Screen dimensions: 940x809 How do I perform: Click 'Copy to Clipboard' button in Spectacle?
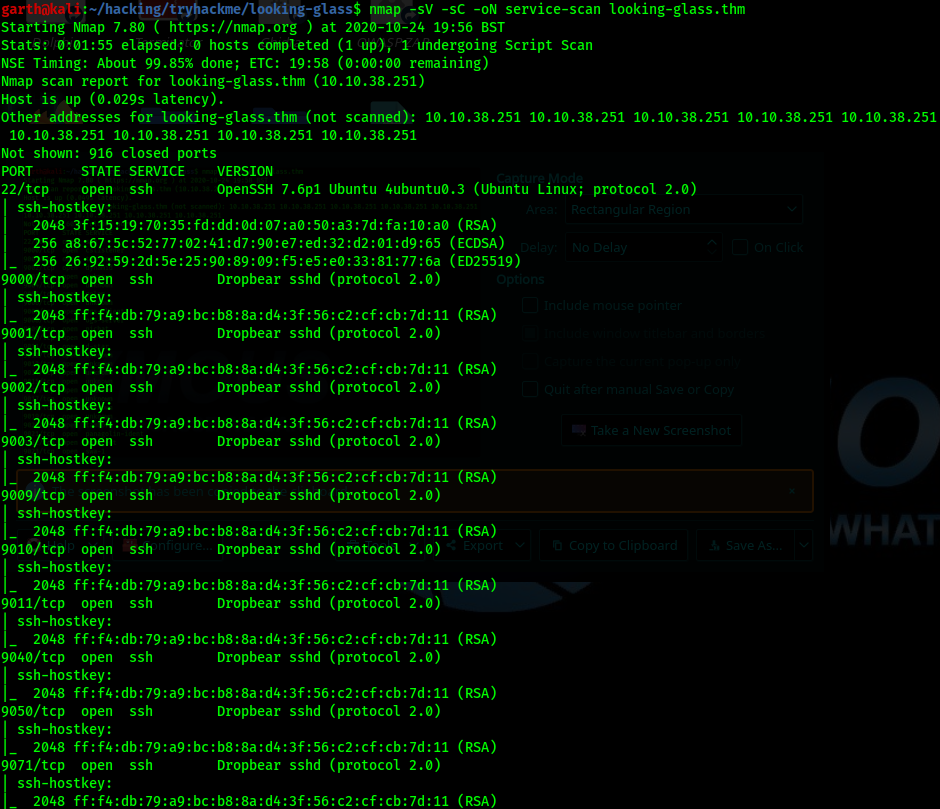(614, 545)
